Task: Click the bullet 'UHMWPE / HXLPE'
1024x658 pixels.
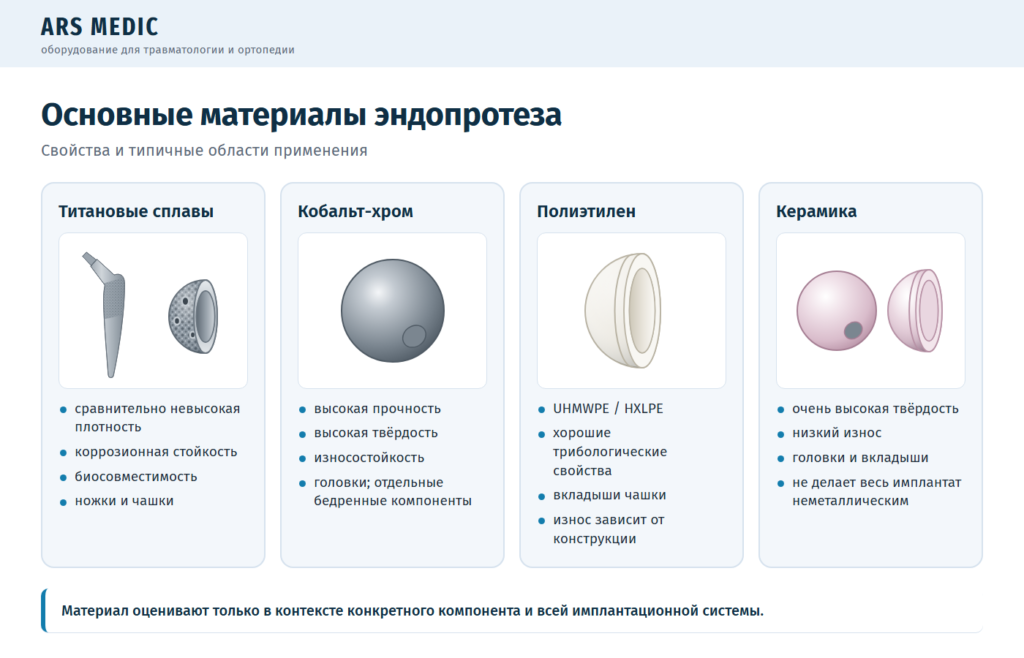Action: 608,409
